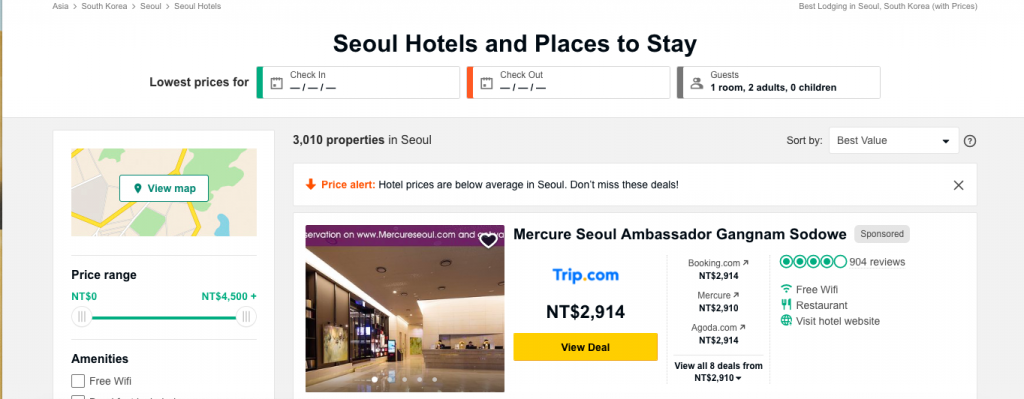Expand View all 8 deals list

[718, 372]
